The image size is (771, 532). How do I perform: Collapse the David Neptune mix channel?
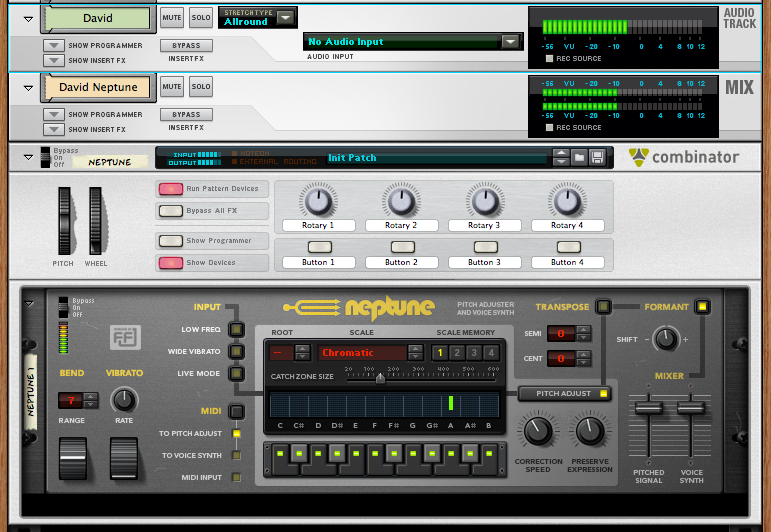29,88
